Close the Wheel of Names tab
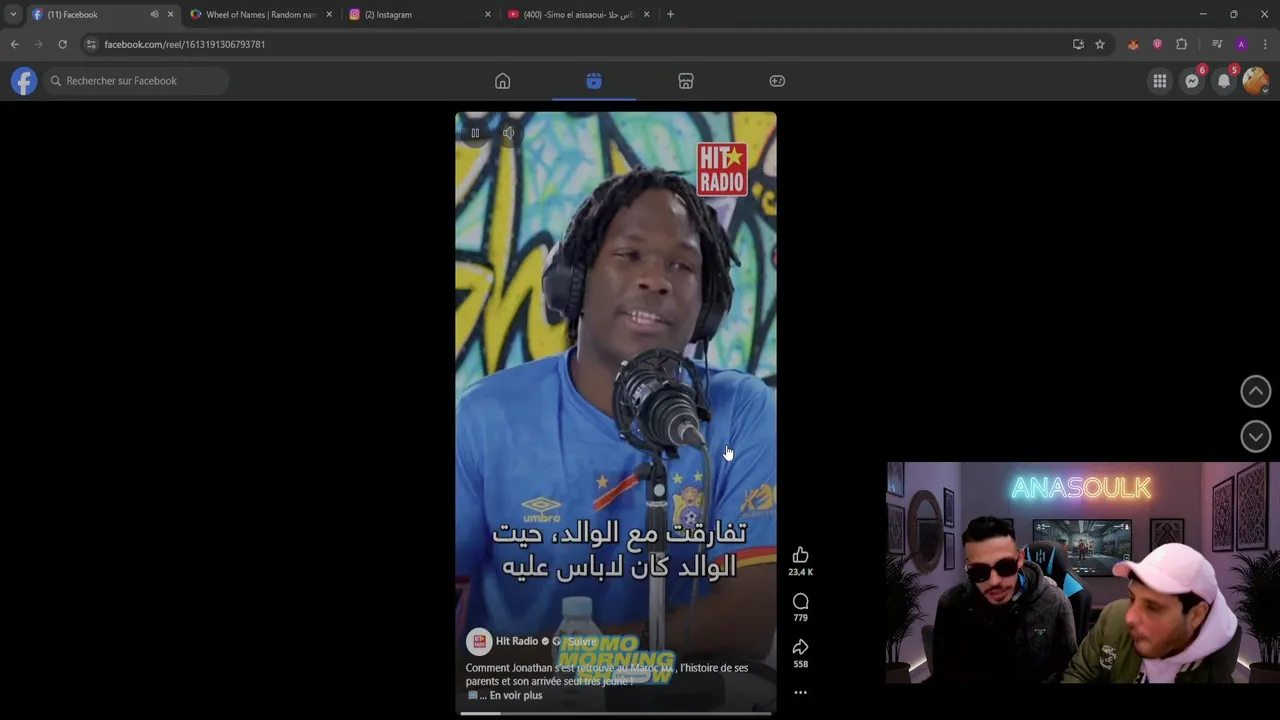The width and height of the screenshot is (1280, 720). click(x=329, y=14)
